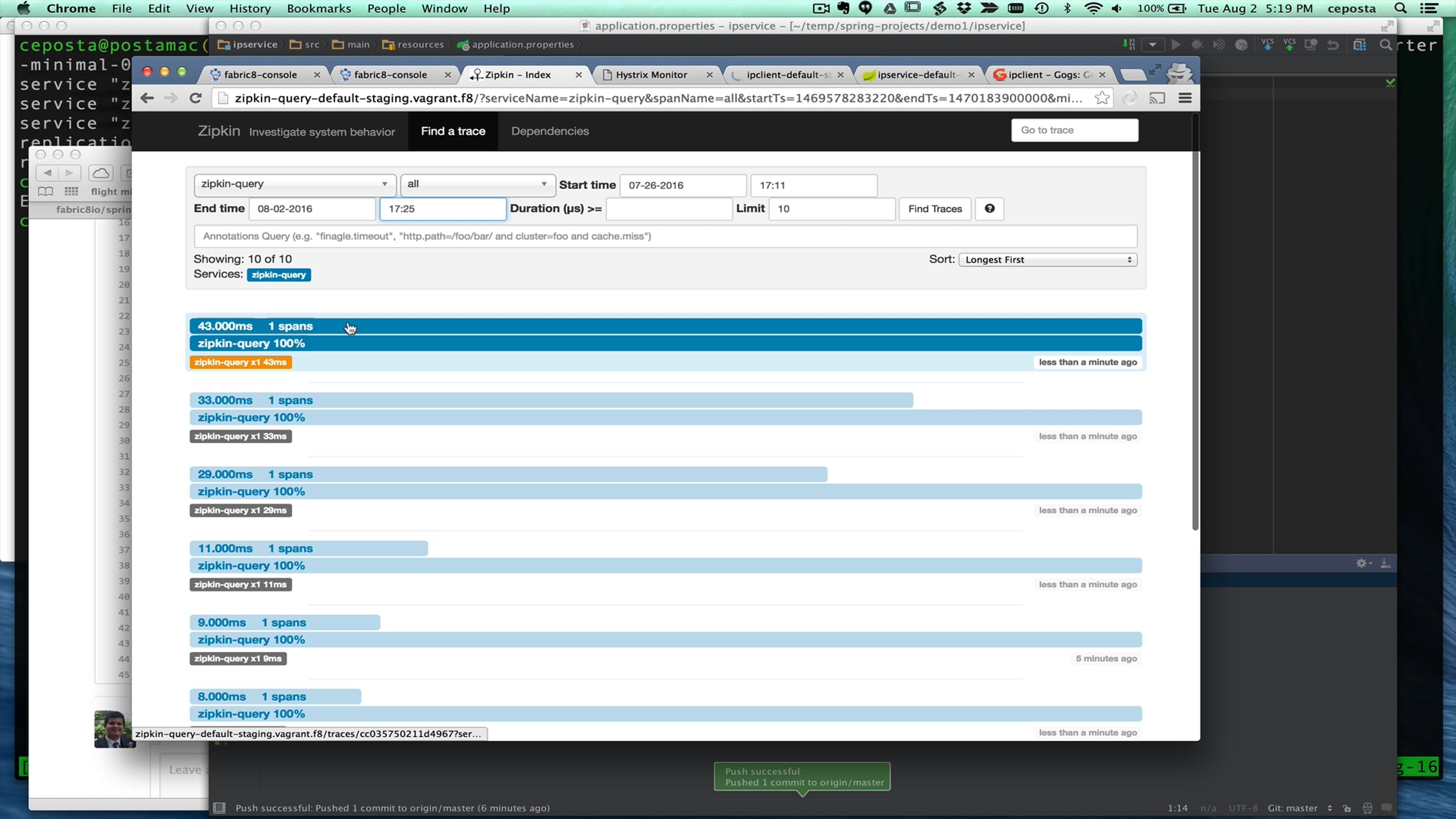Click the 'zipkin-query x1 43ms' label
Viewport: 1456px width, 819px height.
coord(240,362)
